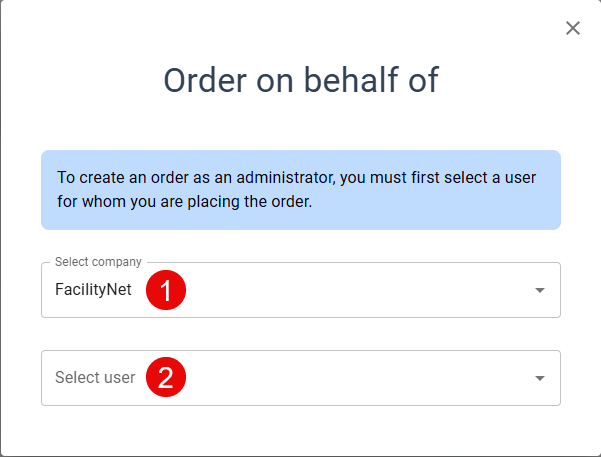Click the word 'administrator' in the notice
Viewport: 601px width, 457px height.
286,178
